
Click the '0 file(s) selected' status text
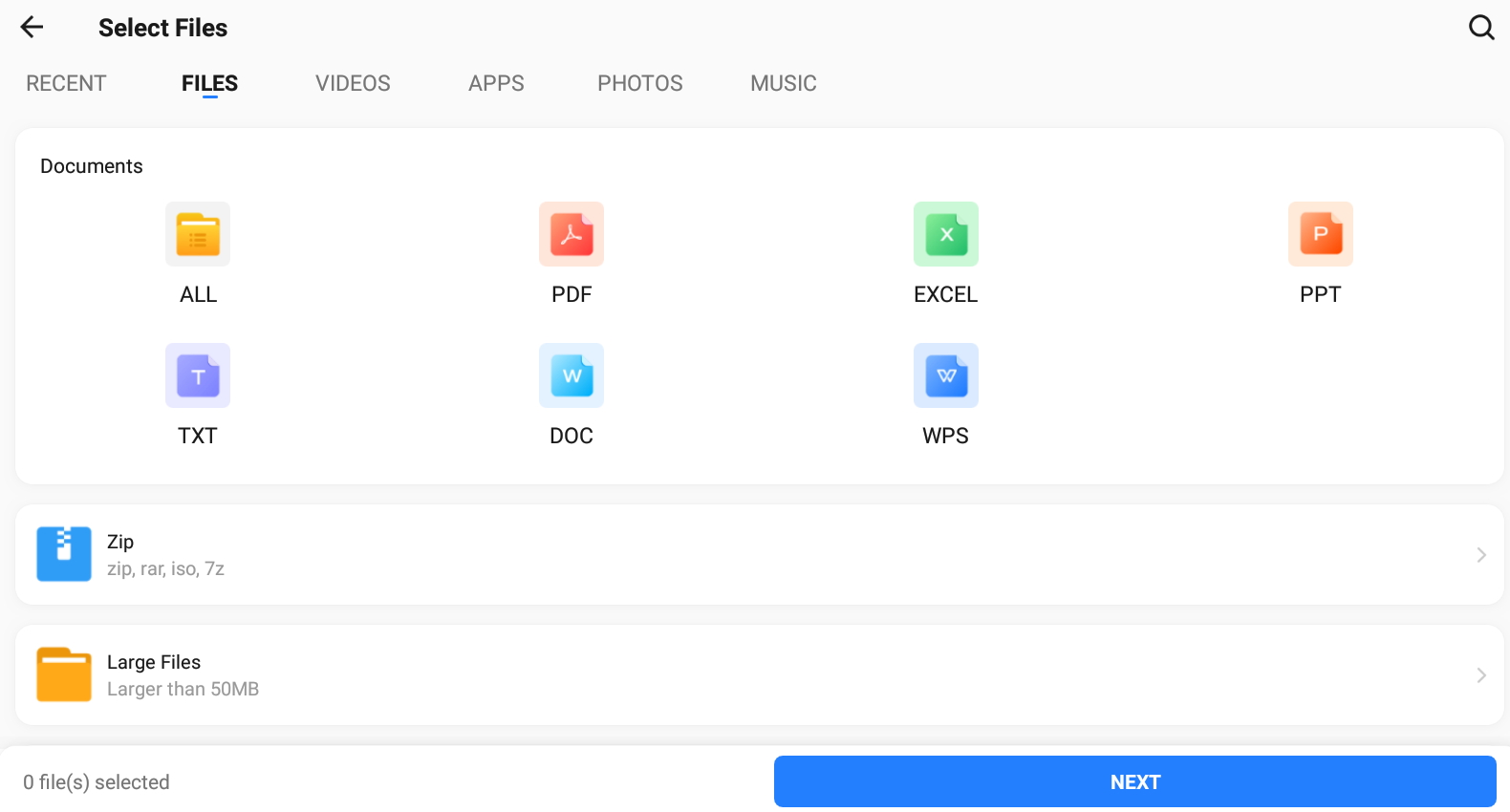pyautogui.click(x=97, y=782)
